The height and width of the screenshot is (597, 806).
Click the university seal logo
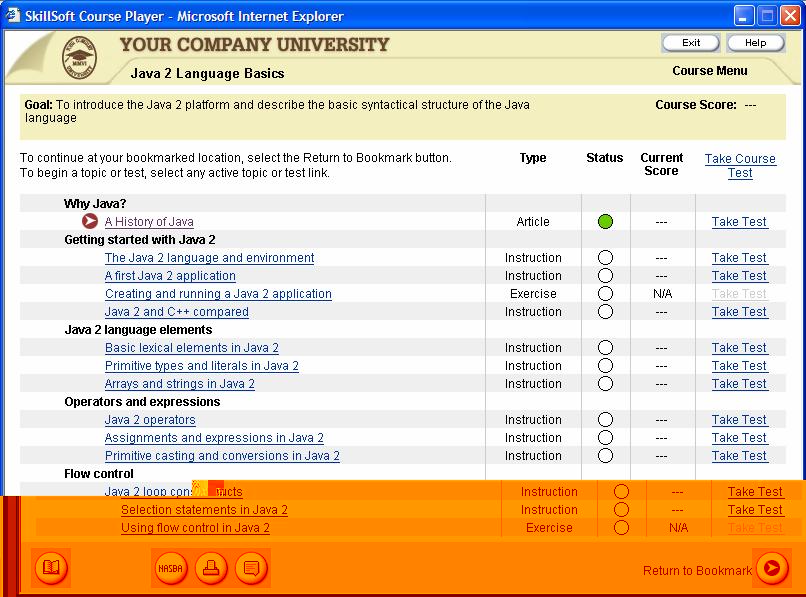click(x=79, y=57)
